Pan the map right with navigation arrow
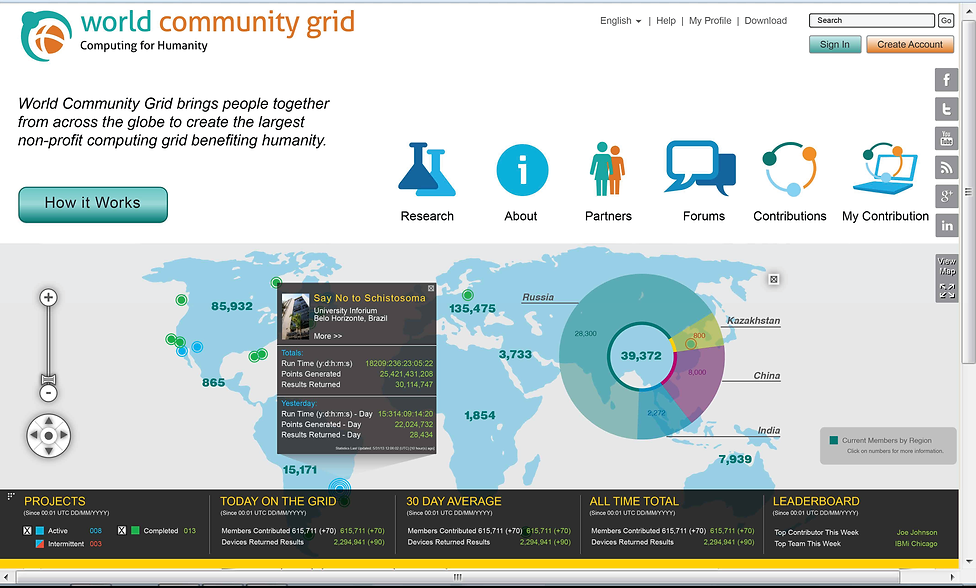The width and height of the screenshot is (976, 588). tap(63, 436)
